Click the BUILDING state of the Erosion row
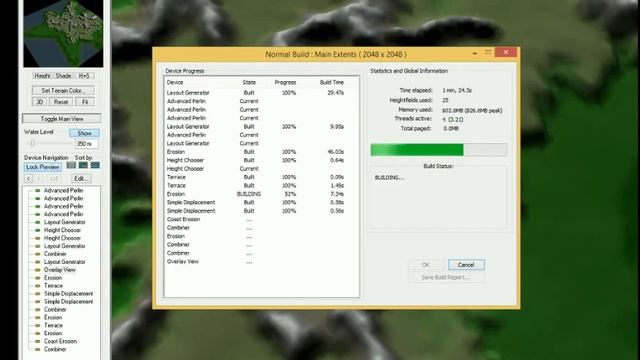640x360 pixels. [x=249, y=194]
